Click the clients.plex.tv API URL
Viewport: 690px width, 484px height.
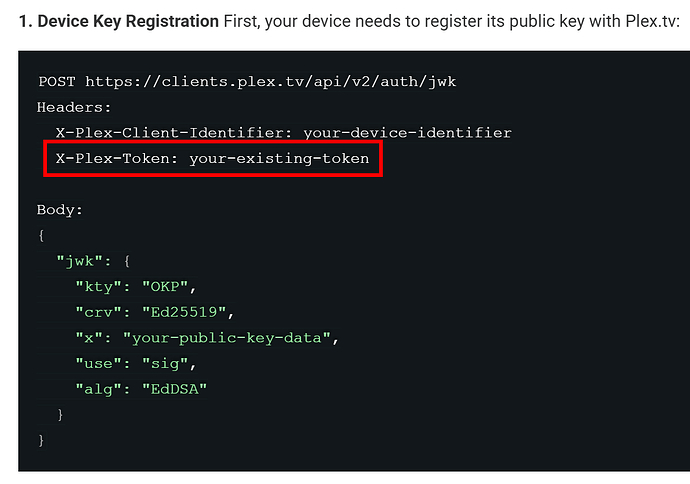pos(270,81)
